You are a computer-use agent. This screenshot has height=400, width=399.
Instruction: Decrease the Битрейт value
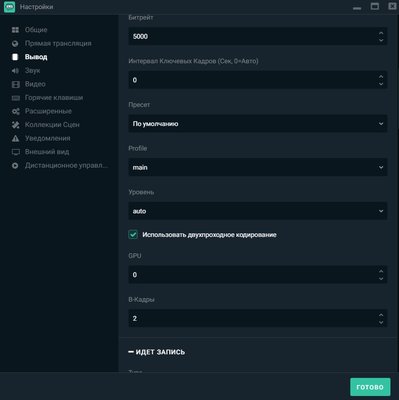(x=381, y=40)
